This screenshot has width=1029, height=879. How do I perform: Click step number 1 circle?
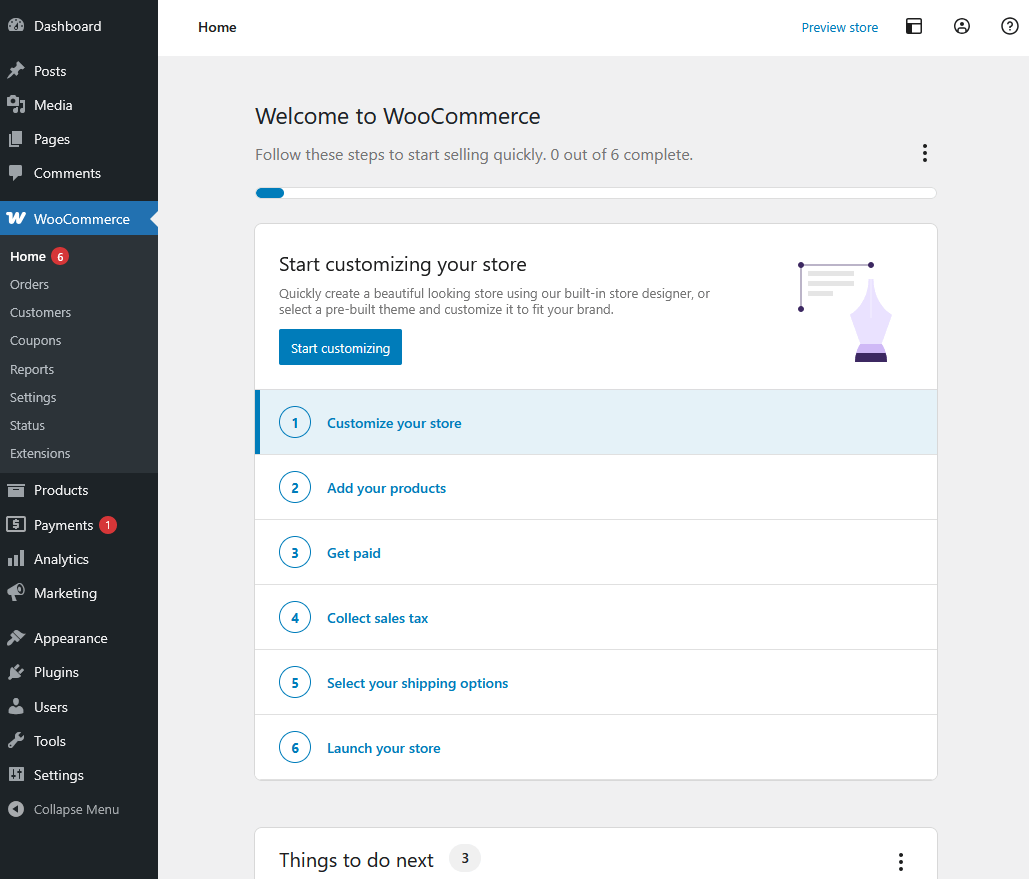coord(295,423)
